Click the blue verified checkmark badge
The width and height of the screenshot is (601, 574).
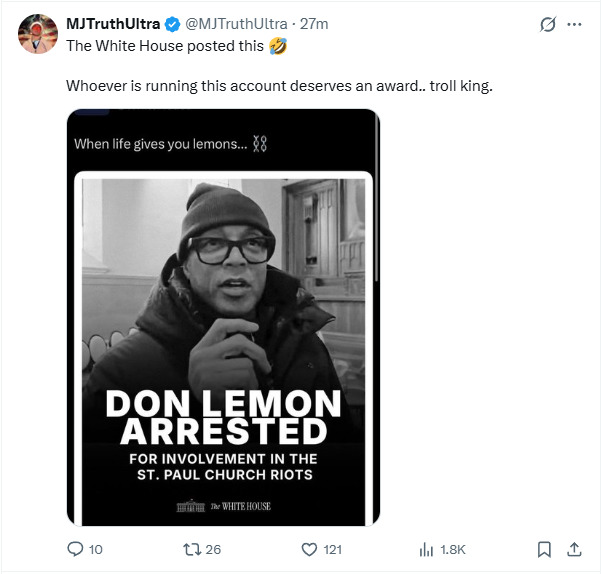pos(171,24)
